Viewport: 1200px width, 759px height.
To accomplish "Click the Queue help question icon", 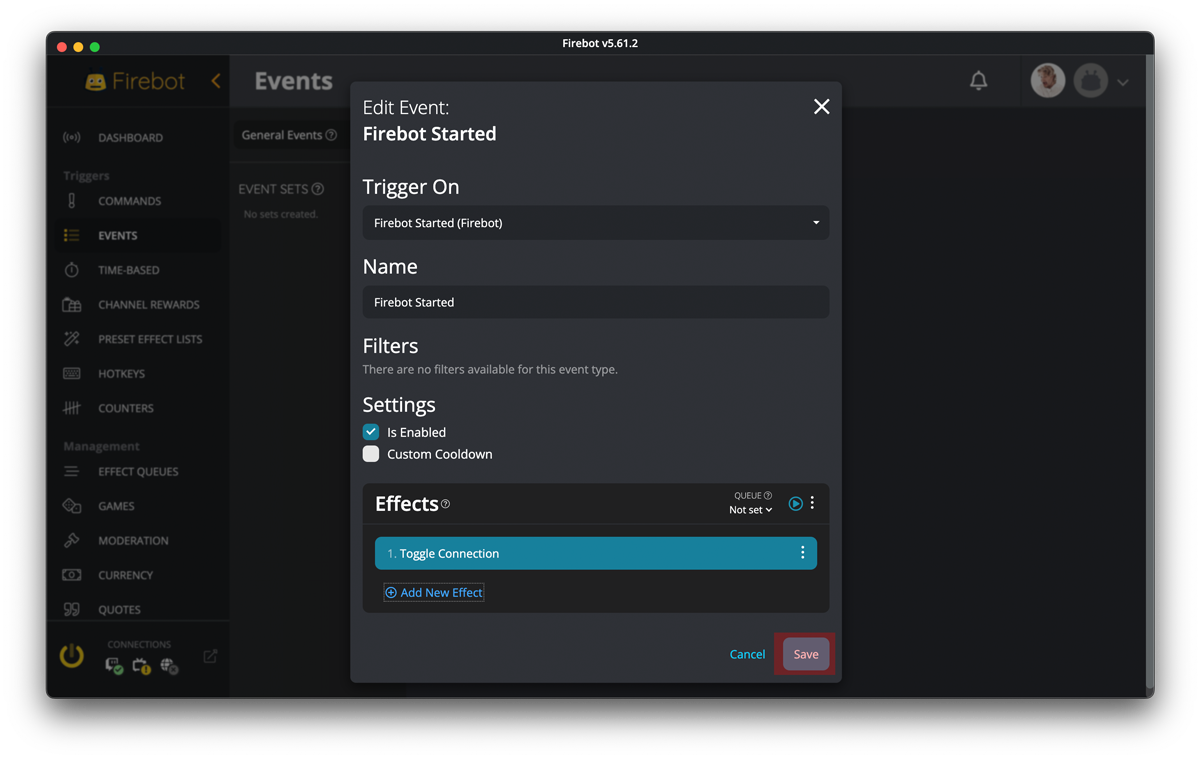I will coord(768,495).
